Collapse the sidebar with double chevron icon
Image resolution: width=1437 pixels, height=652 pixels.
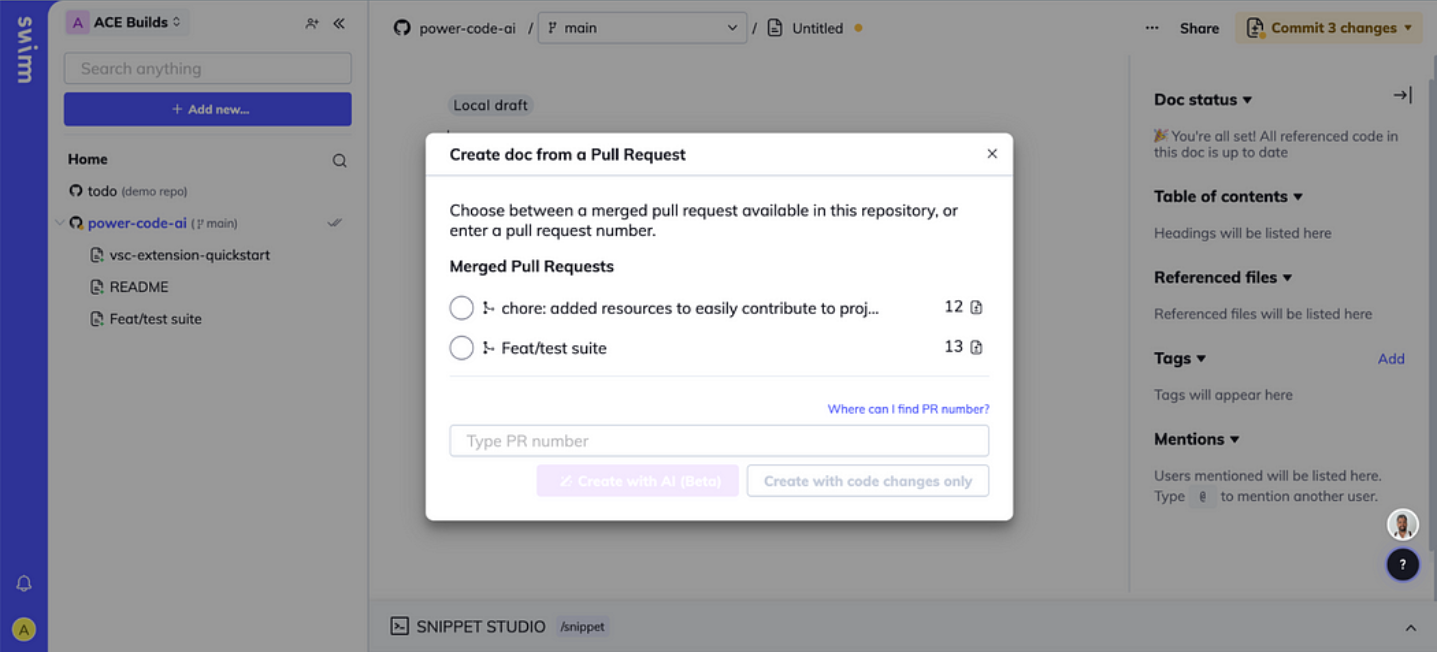click(339, 23)
